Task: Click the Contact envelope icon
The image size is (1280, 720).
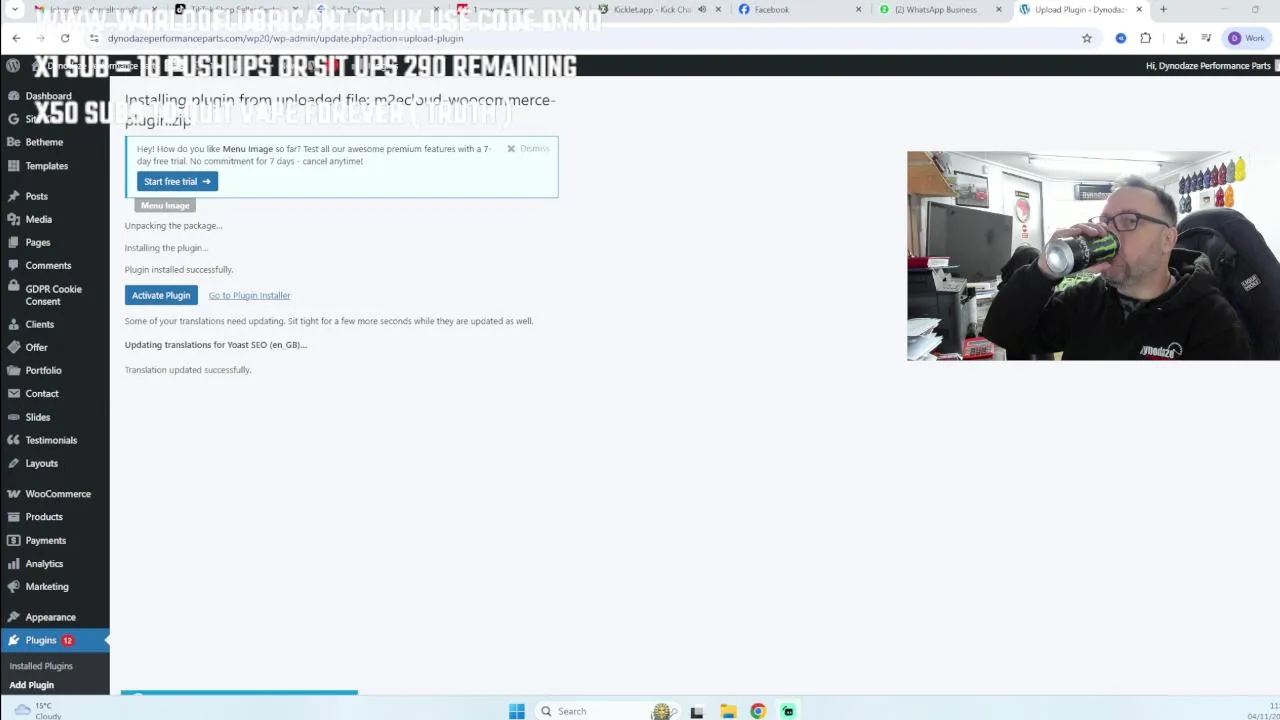Action: click(13, 393)
